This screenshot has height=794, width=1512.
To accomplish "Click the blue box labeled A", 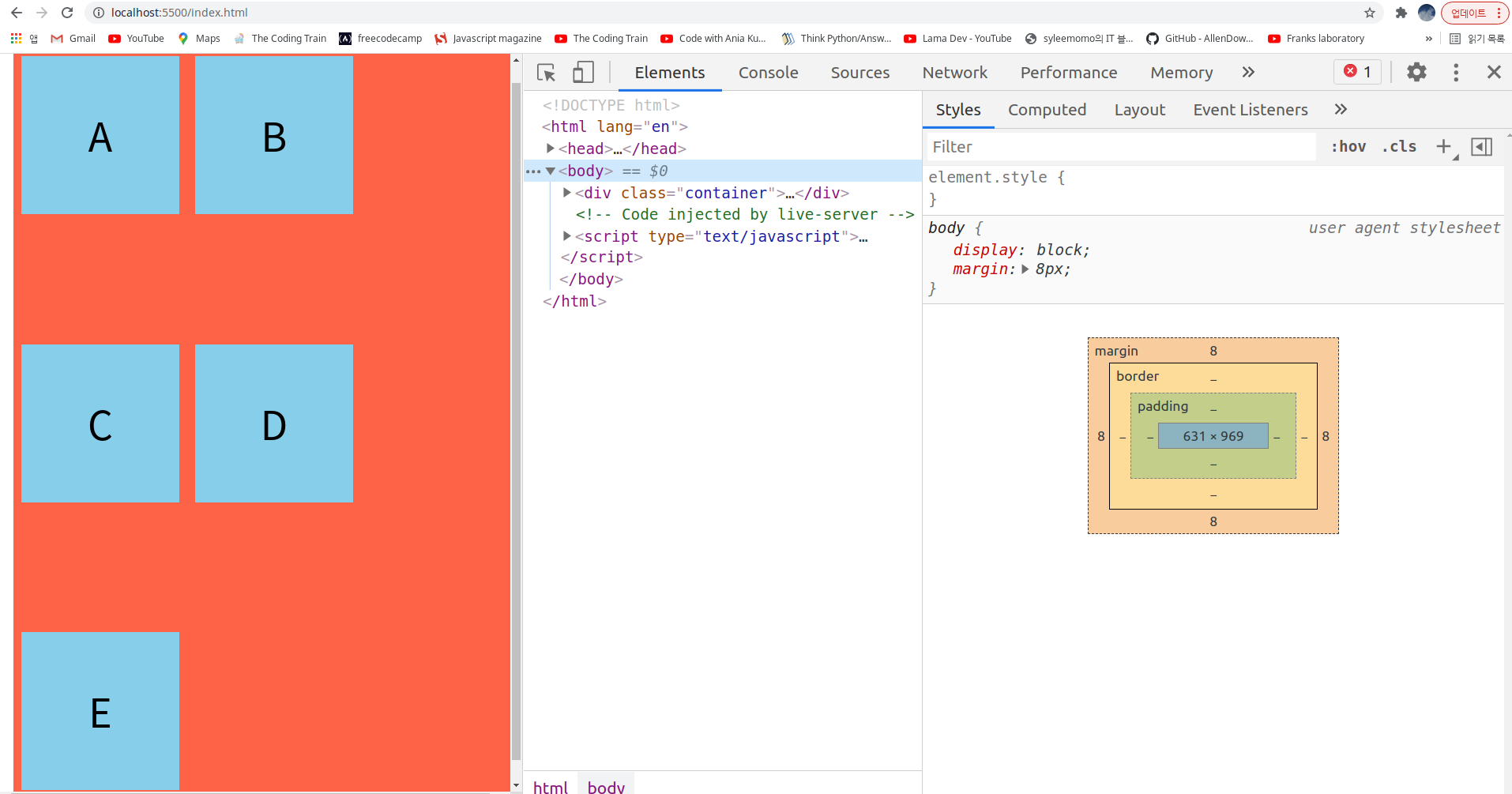I will tap(100, 135).
